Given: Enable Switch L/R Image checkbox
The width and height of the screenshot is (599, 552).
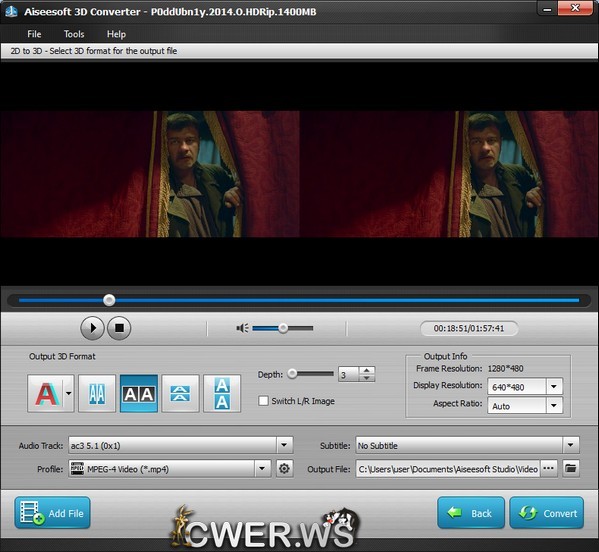Looking at the screenshot, I should click(x=263, y=401).
